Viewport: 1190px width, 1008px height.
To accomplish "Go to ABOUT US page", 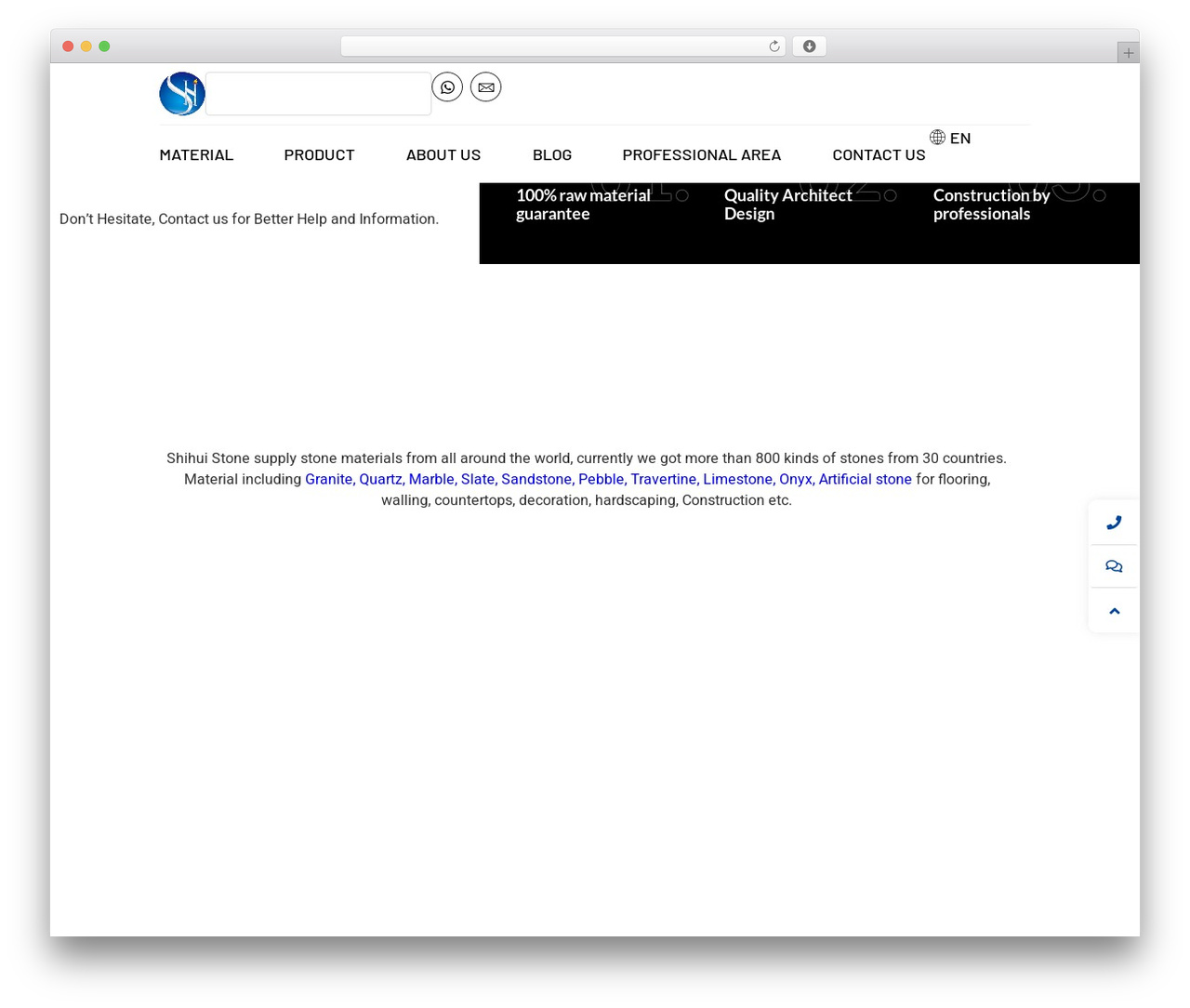I will (x=443, y=155).
